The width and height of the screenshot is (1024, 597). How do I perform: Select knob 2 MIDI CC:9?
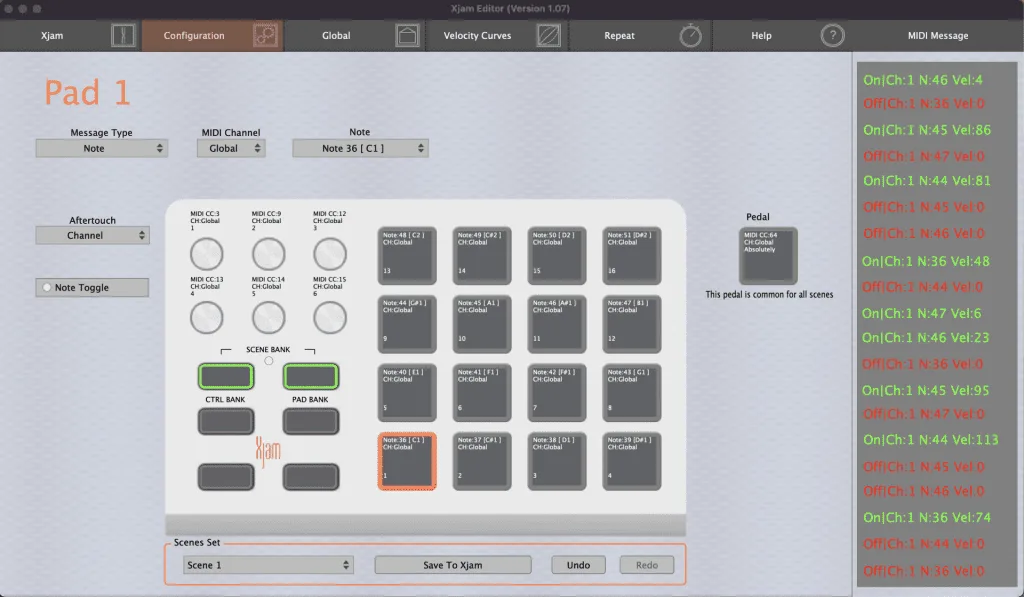coord(268,254)
